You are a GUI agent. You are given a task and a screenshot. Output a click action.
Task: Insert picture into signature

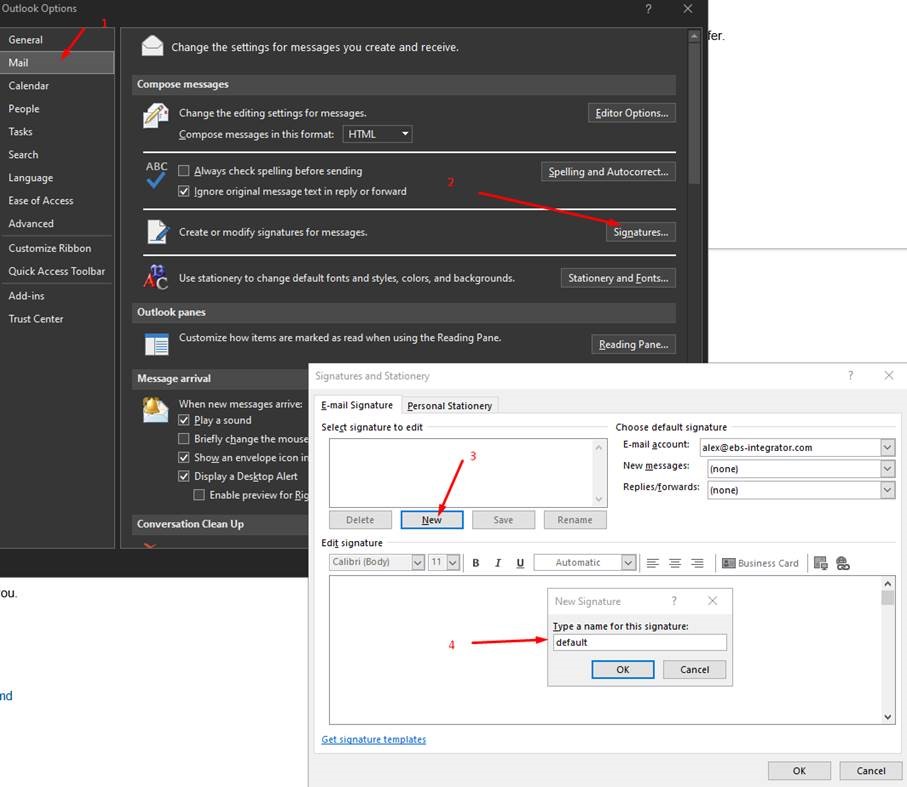(x=821, y=563)
